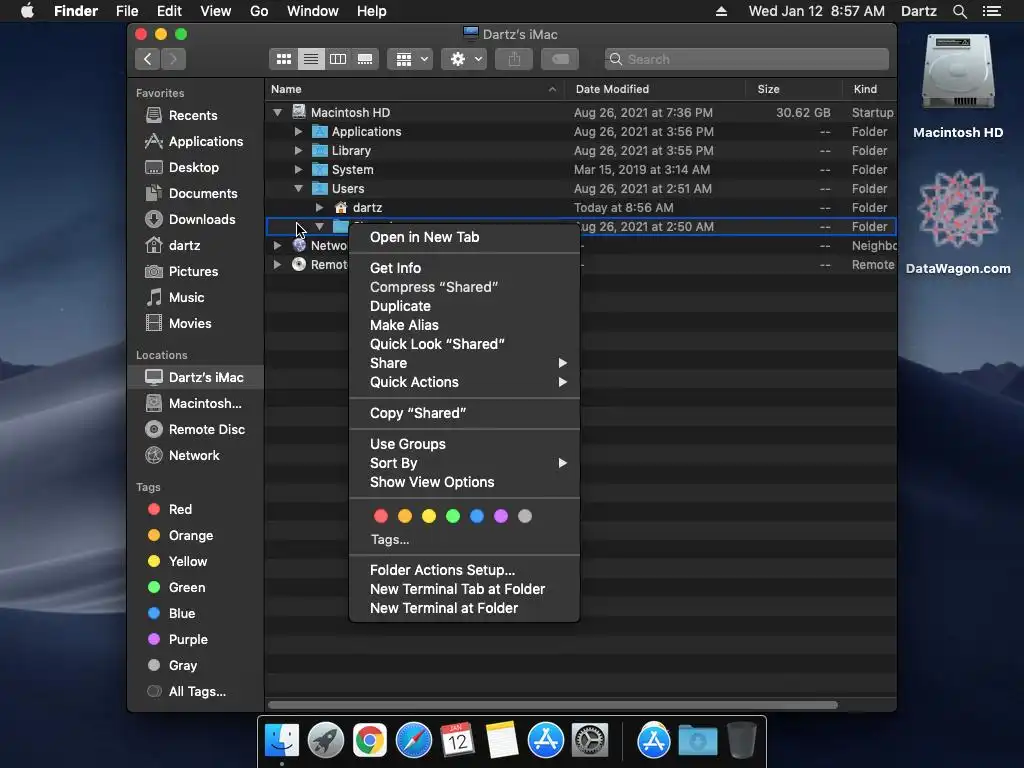This screenshot has height=768, width=1024.
Task: Filter by Blue tag in sidebar
Action: 171,614
